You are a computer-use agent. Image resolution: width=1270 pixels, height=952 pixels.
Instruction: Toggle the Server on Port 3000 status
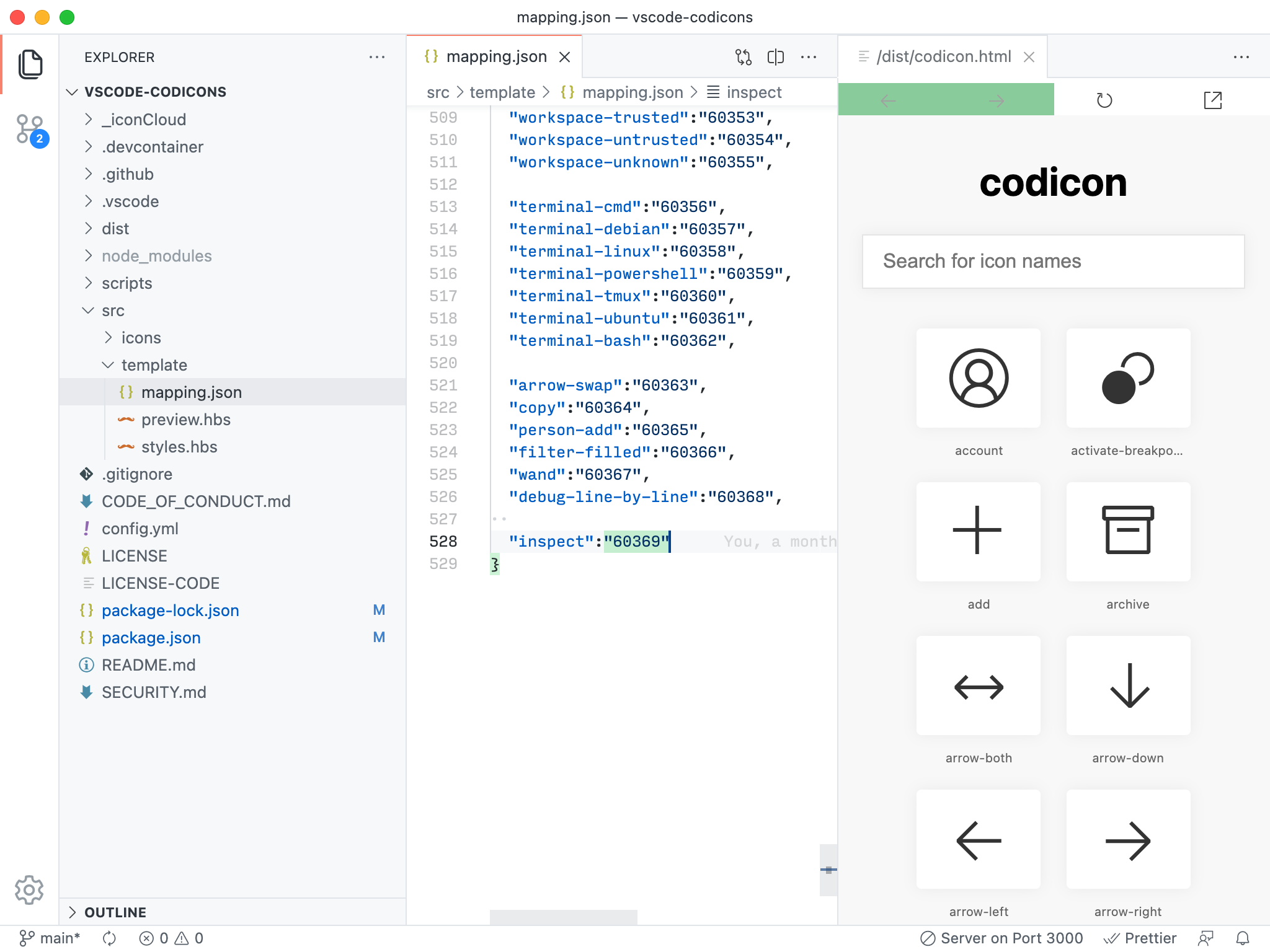point(1001,938)
